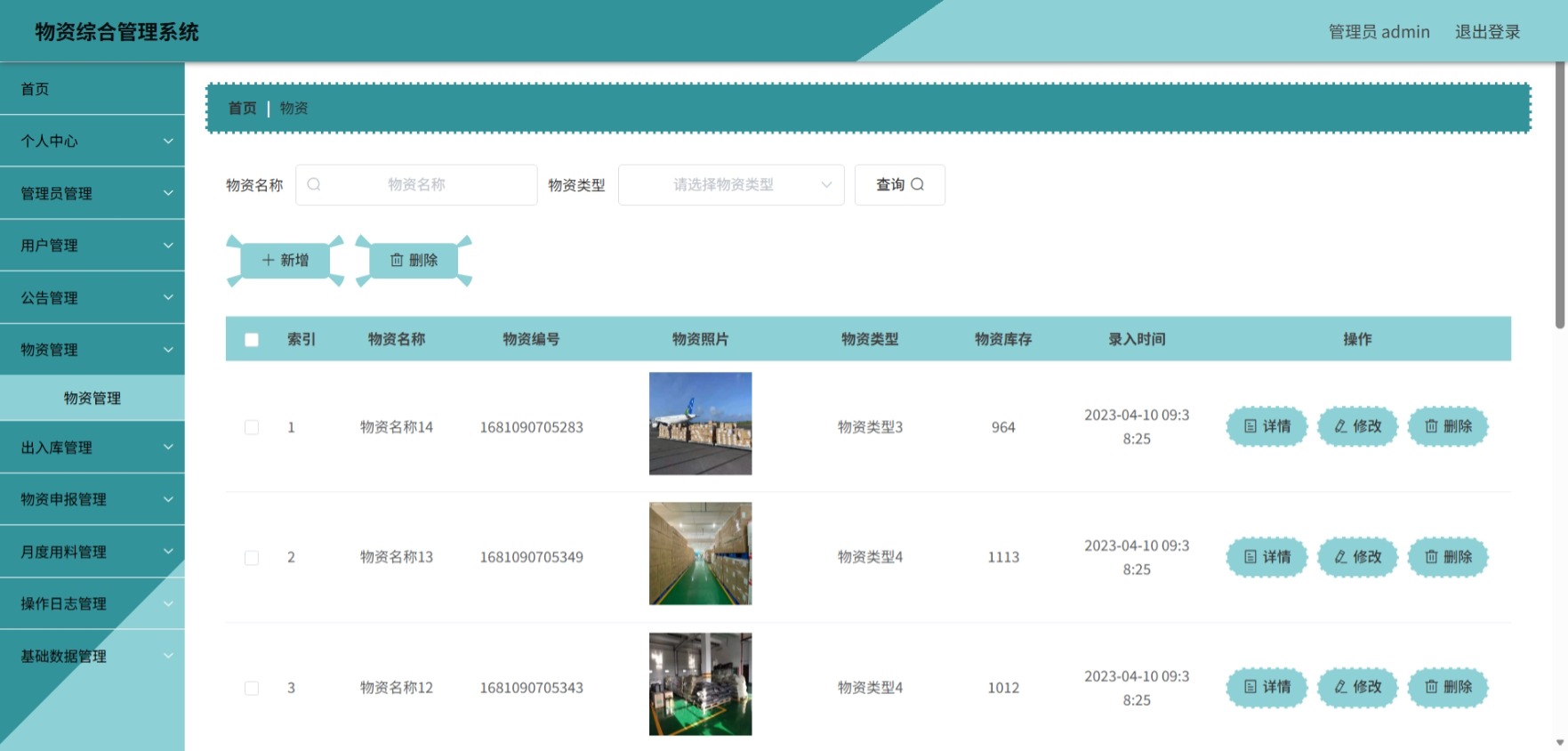Click 首页 breadcrumb link
This screenshot has height=751, width=1568.
[243, 108]
